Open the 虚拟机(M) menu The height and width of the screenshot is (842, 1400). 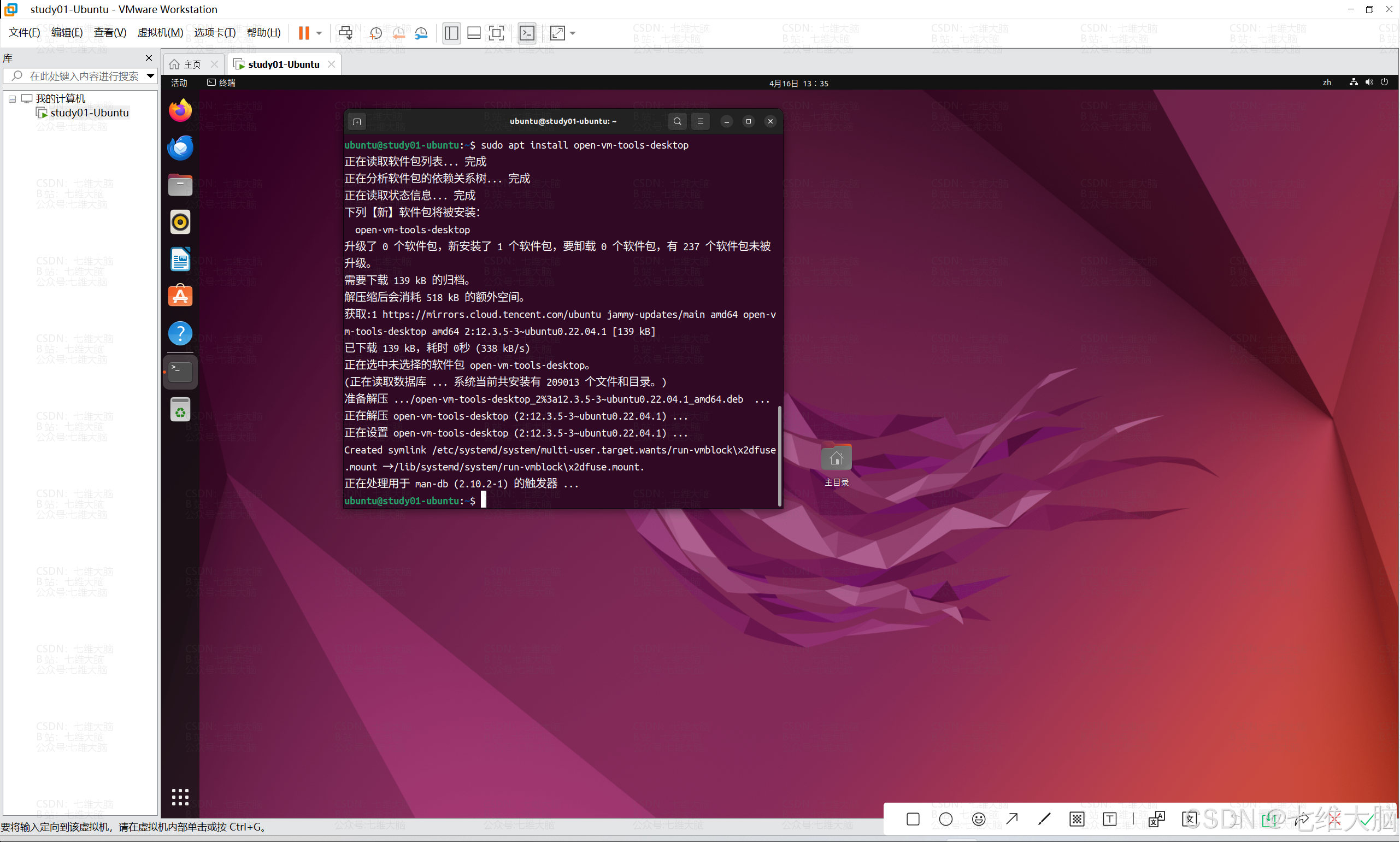[x=160, y=32]
